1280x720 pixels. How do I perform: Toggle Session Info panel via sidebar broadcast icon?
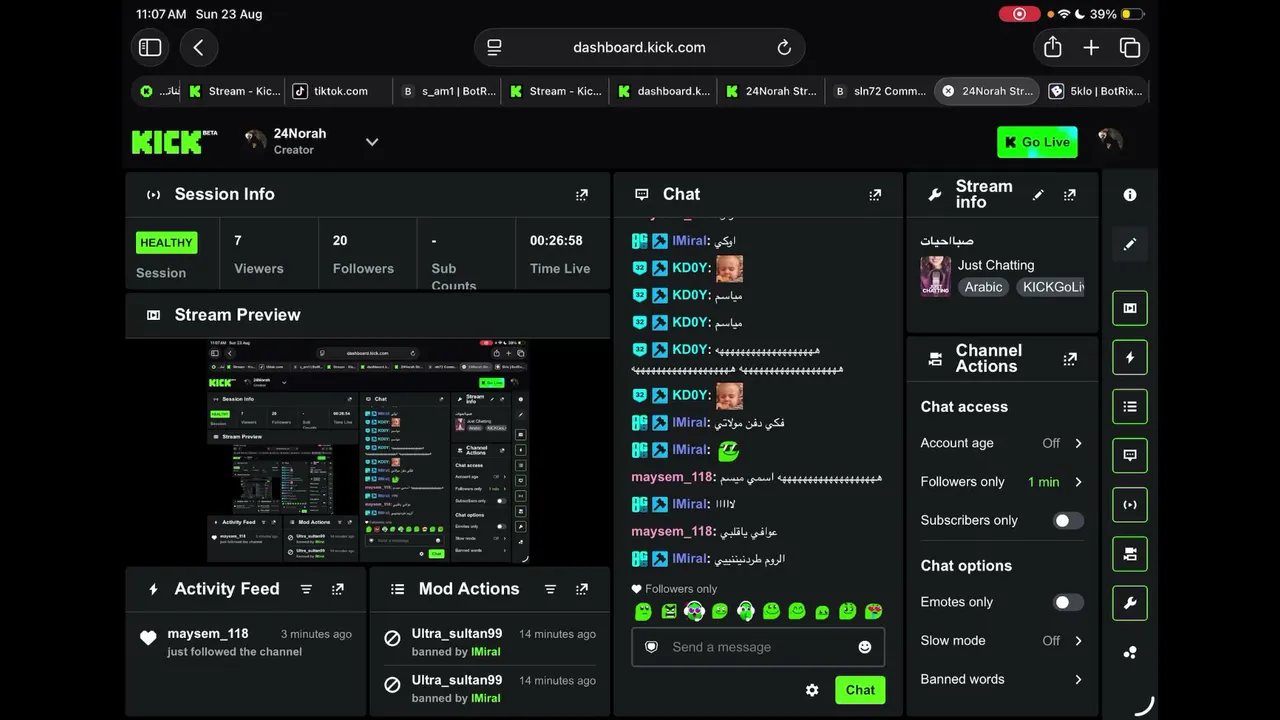[1130, 505]
